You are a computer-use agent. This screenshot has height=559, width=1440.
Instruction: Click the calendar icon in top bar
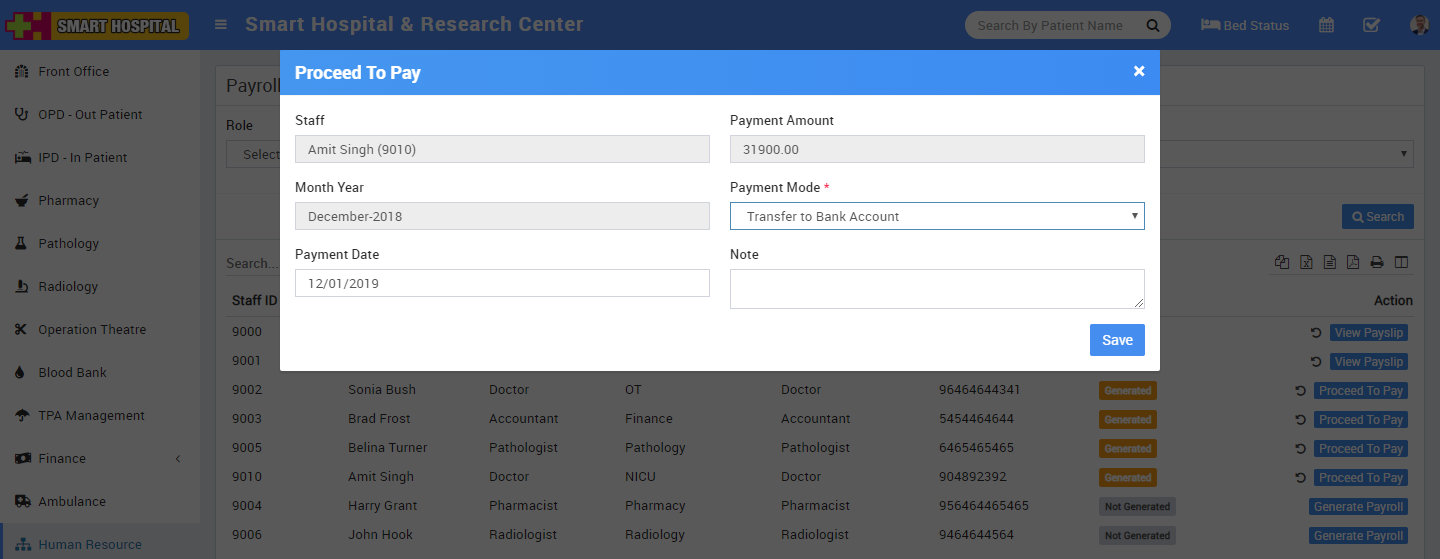[1326, 25]
